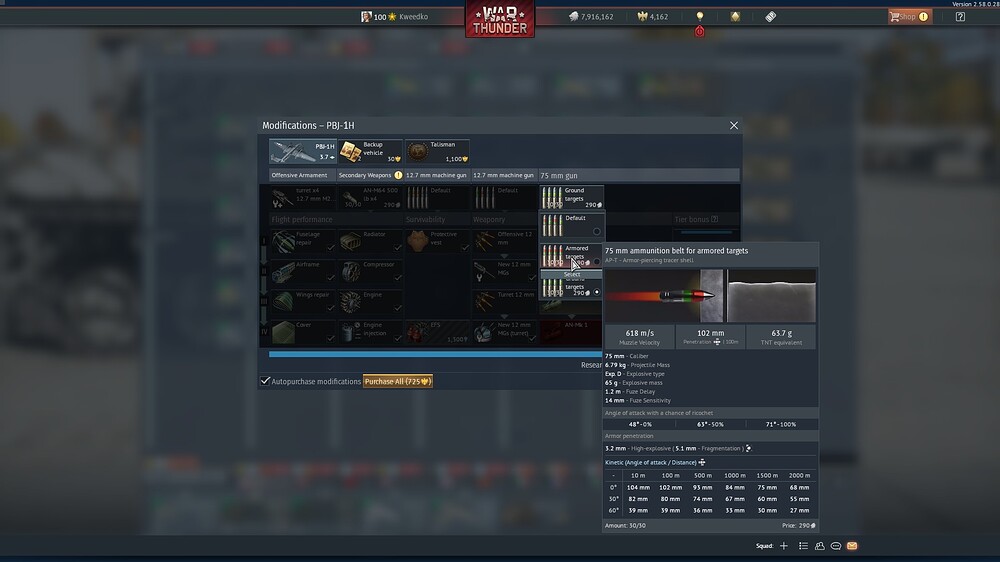Open second 12.7 mm machine gun Default belt dropdown

504,198
